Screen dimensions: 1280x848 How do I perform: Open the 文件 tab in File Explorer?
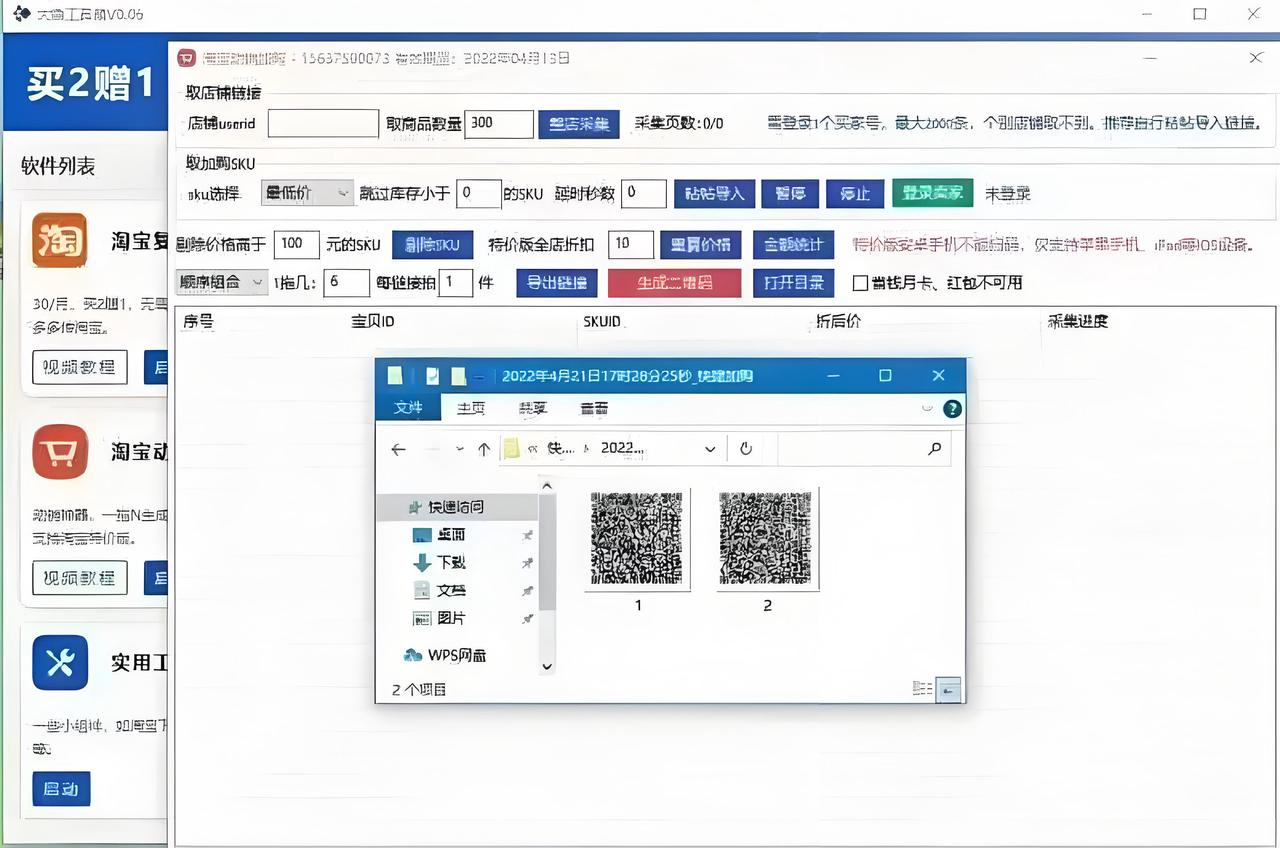[408, 408]
